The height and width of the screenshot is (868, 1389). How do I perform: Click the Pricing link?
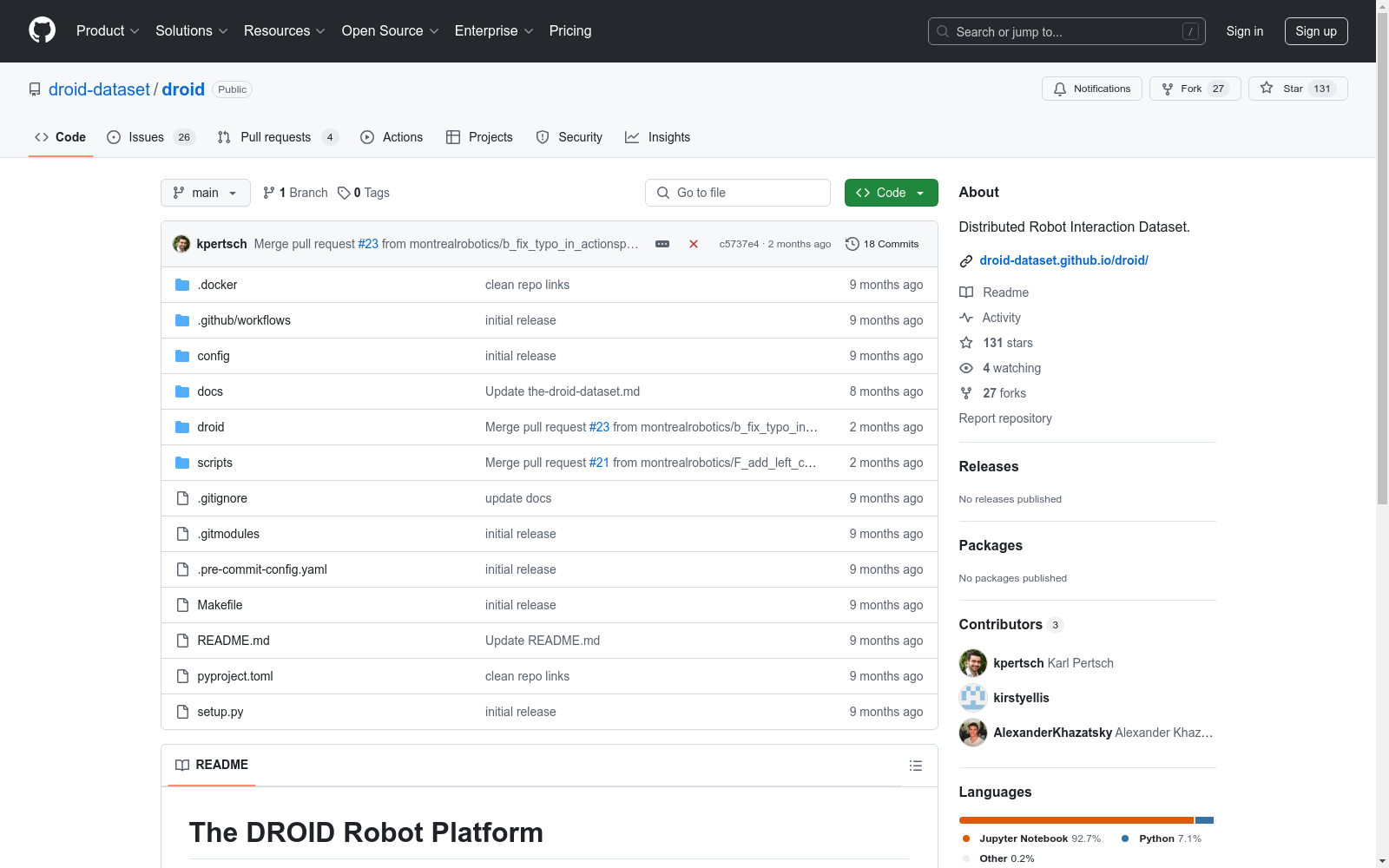coord(570,31)
